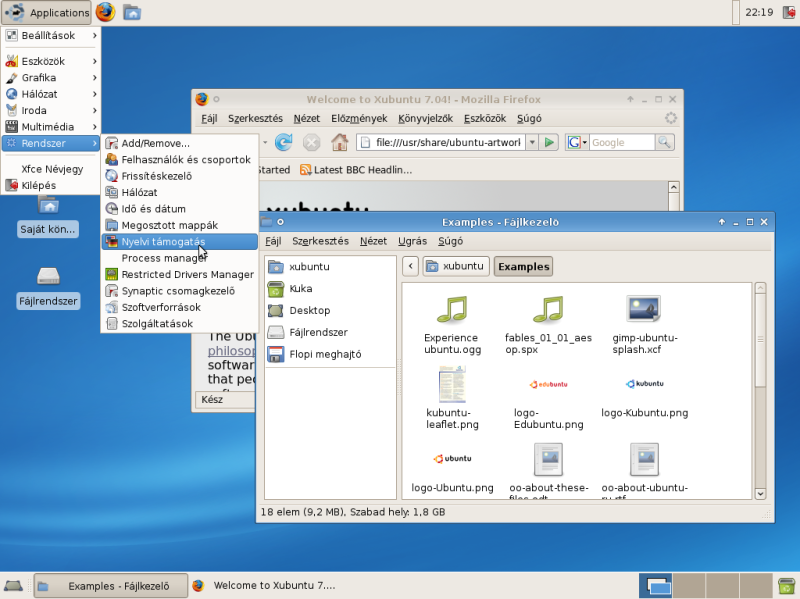Viewport: 800px width, 599px height.
Task: Click Firefox home page icon
Action: (x=339, y=143)
